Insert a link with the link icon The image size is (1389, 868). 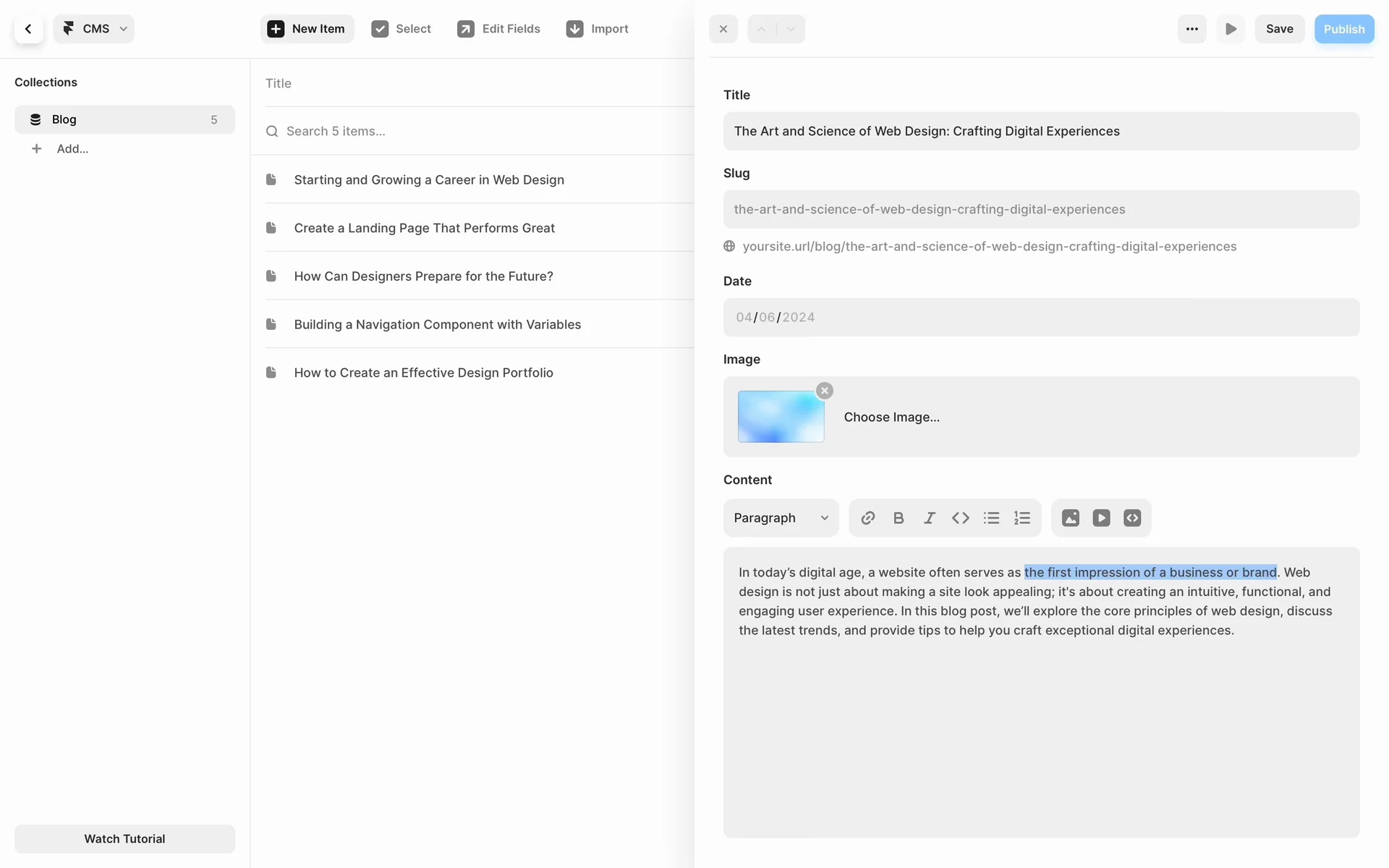[x=867, y=518]
